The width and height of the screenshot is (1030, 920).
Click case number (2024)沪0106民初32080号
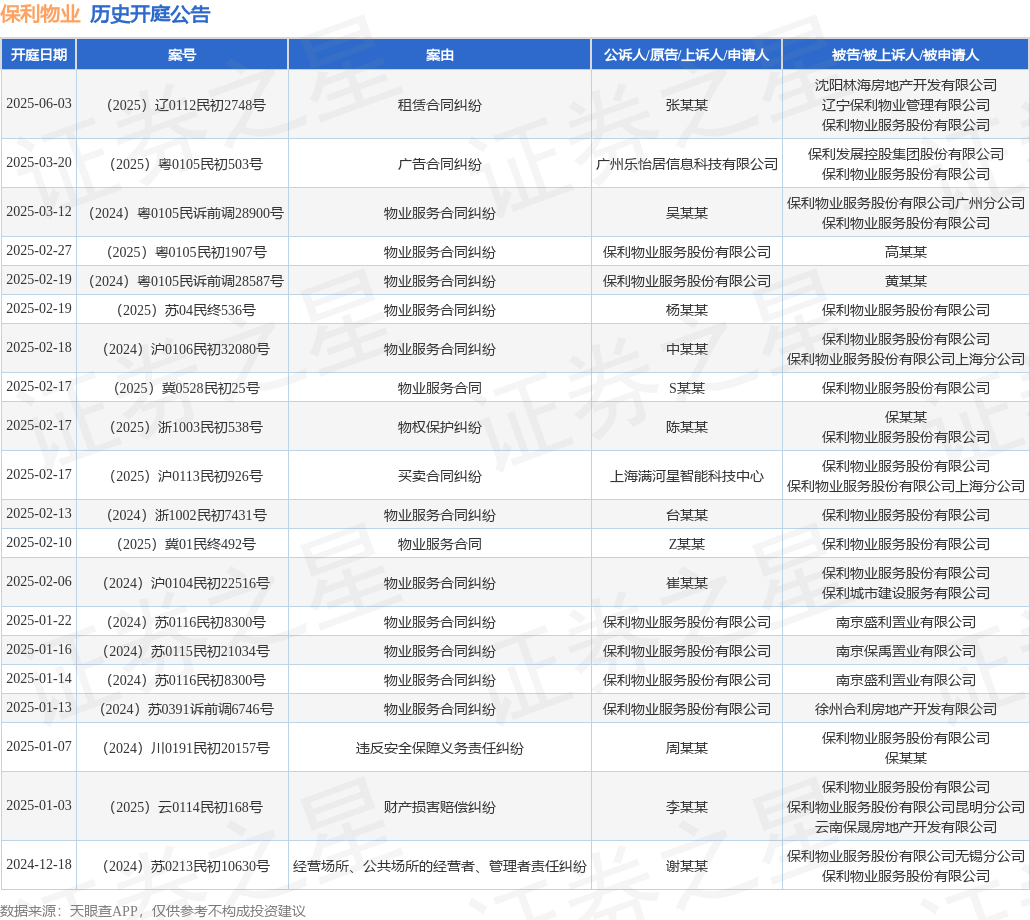click(186, 349)
